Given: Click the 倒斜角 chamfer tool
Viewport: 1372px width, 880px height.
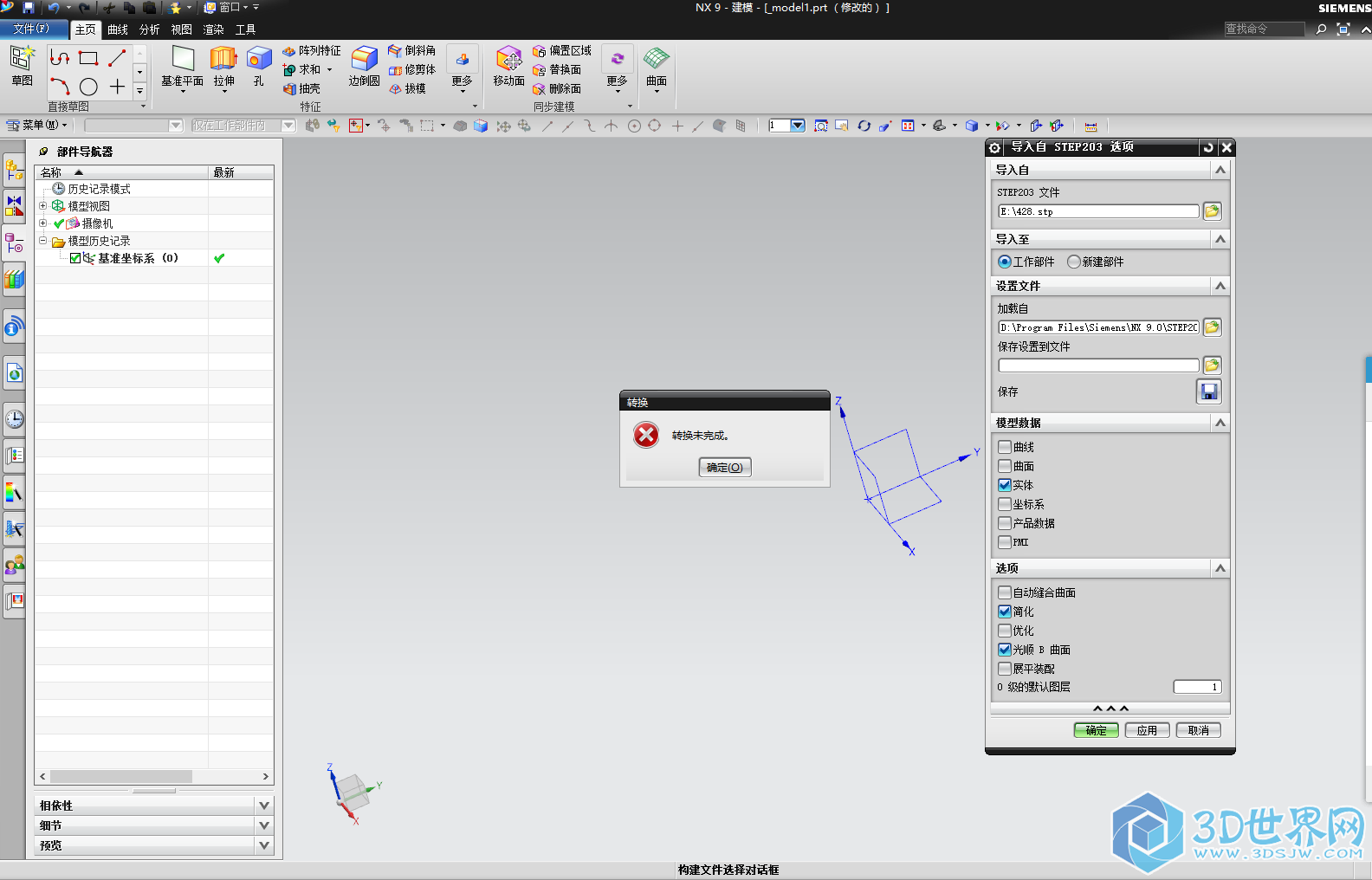Looking at the screenshot, I should pyautogui.click(x=411, y=51).
